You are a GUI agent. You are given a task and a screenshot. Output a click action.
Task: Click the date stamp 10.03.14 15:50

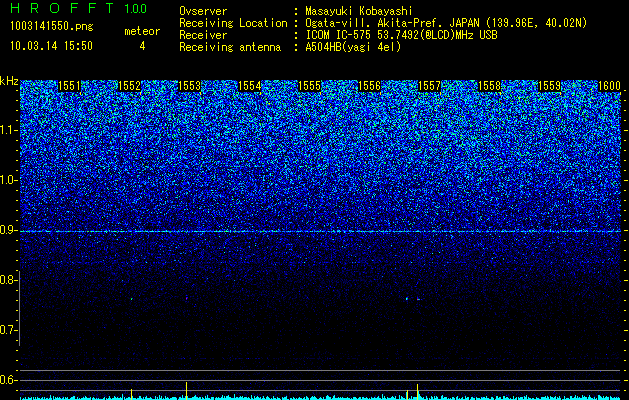tap(51, 46)
